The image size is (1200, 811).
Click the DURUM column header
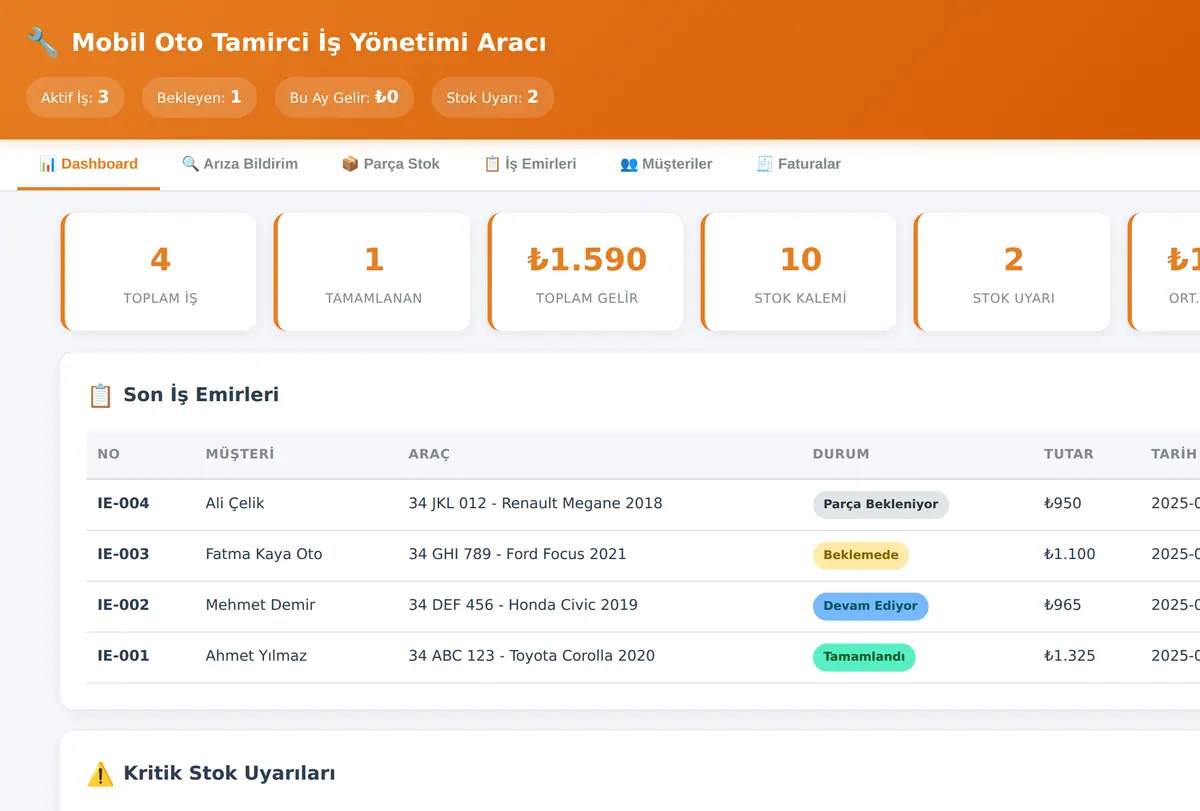point(841,454)
